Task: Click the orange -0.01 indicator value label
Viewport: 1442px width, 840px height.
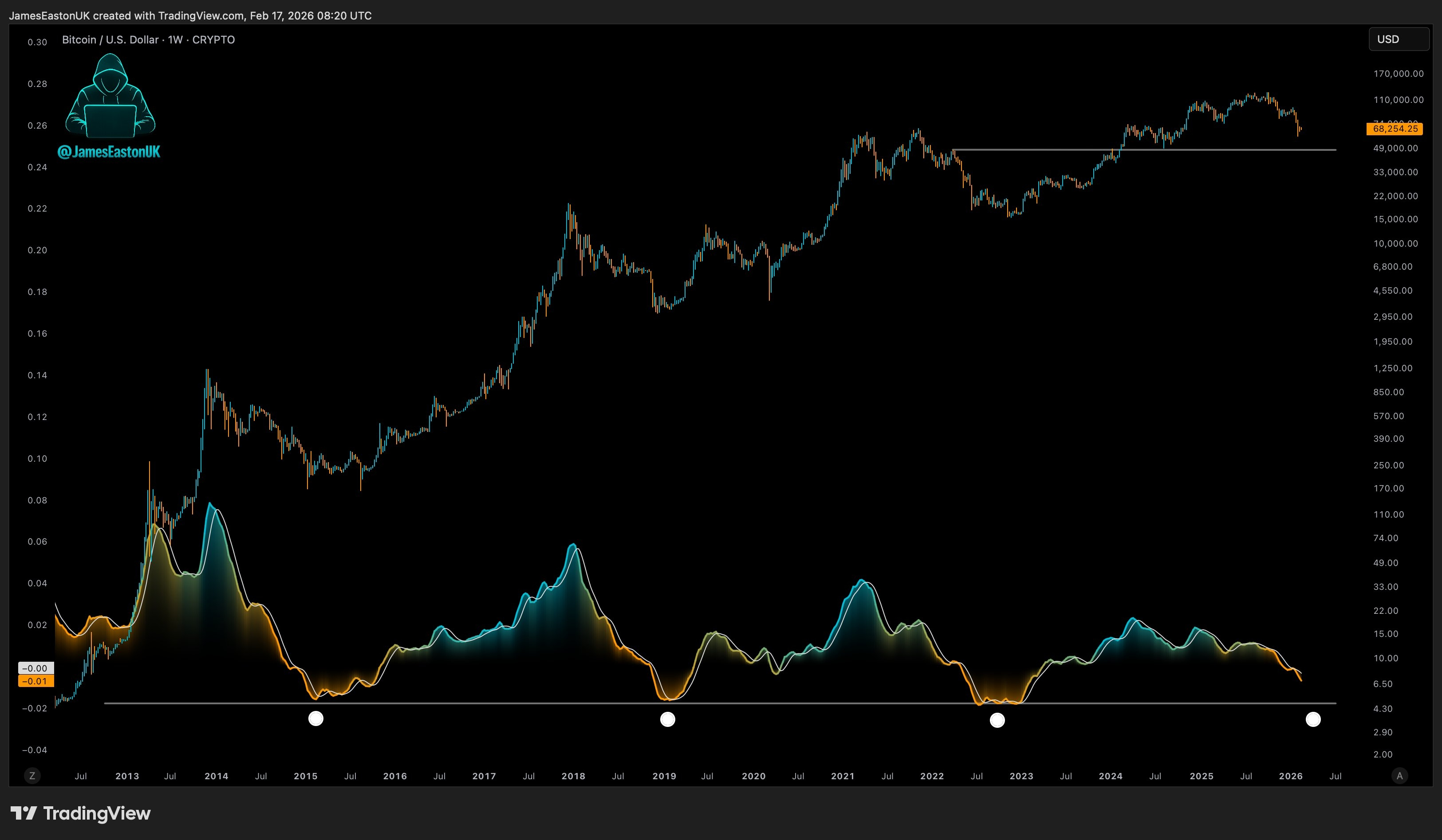Action: point(36,681)
